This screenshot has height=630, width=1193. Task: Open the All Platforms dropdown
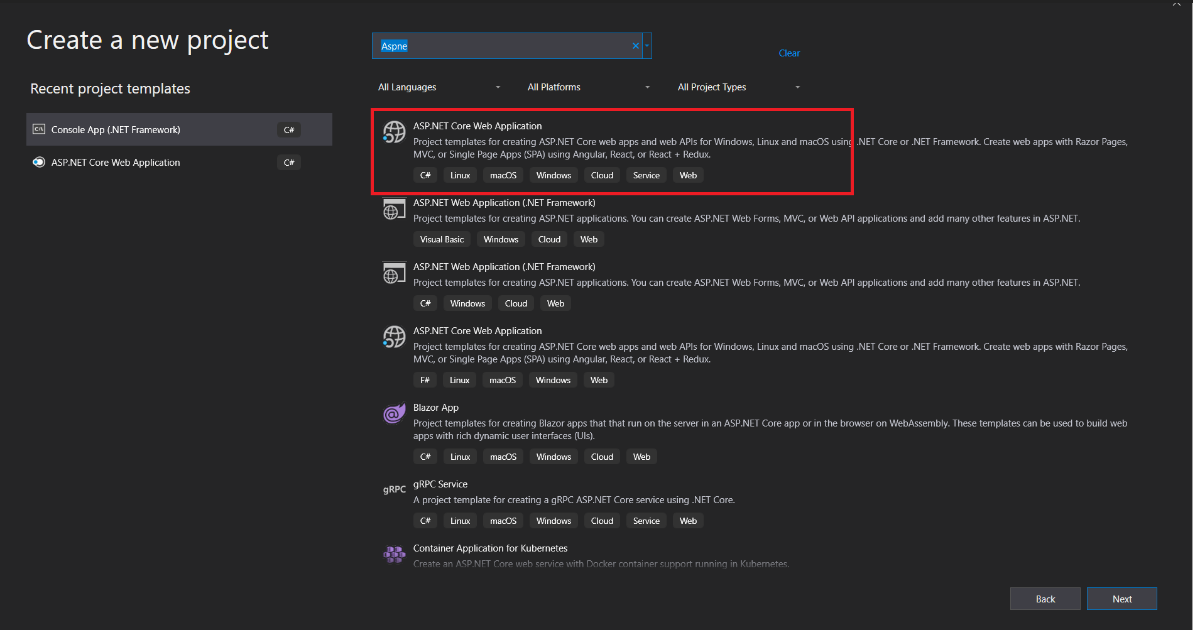click(588, 87)
